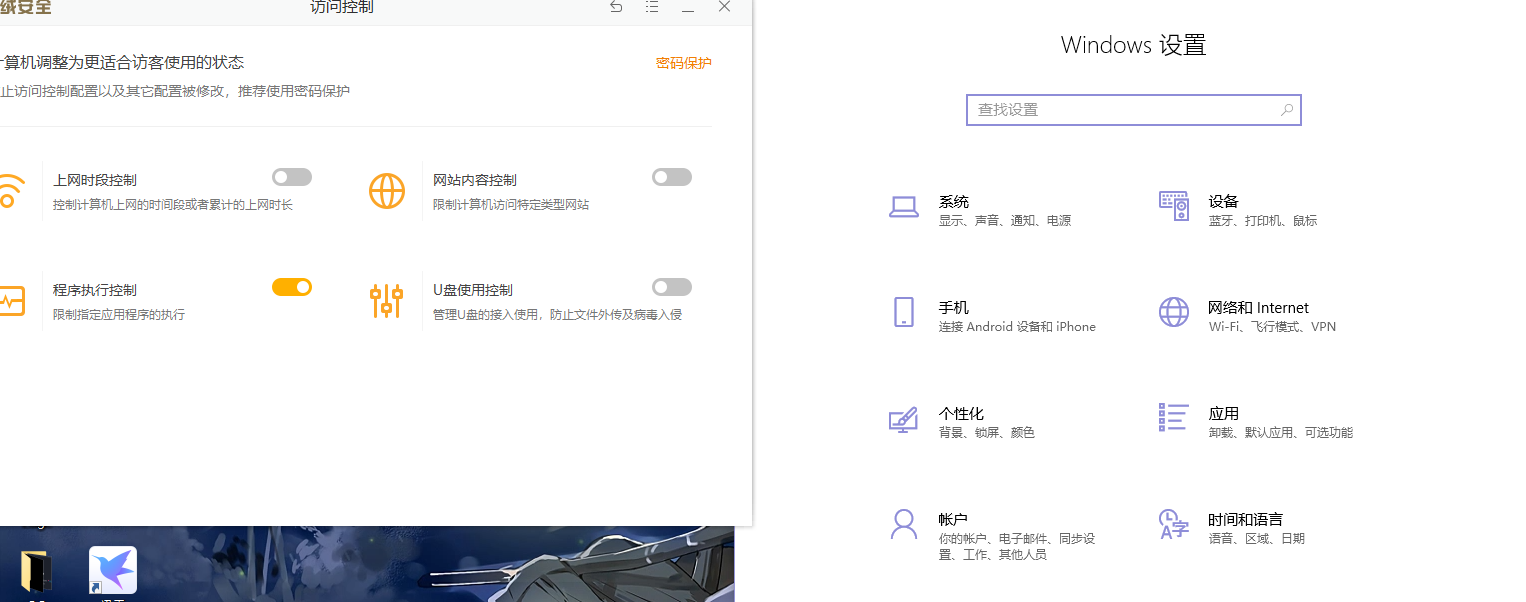This screenshot has width=1526, height=602.
Task: Turn on 网站内容控制
Action: (671, 177)
